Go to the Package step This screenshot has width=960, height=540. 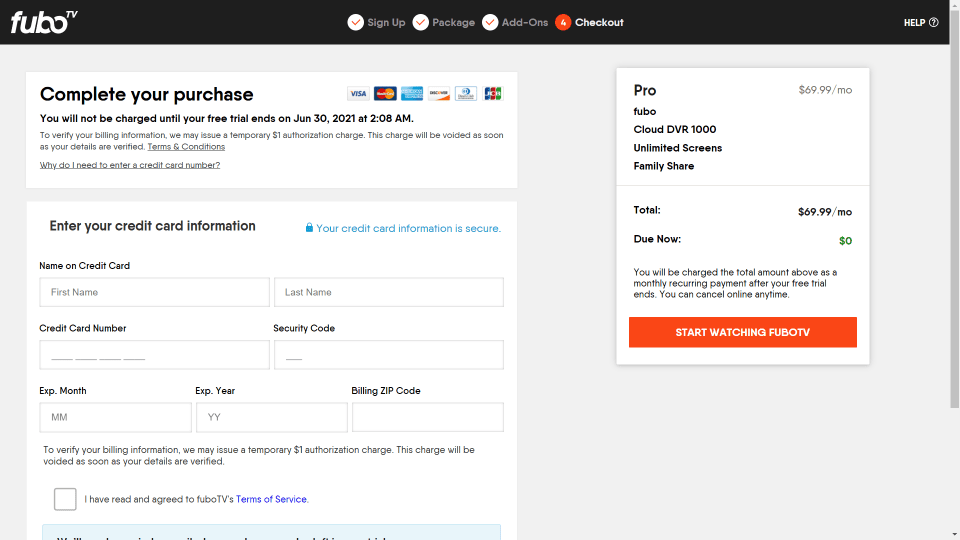click(454, 23)
